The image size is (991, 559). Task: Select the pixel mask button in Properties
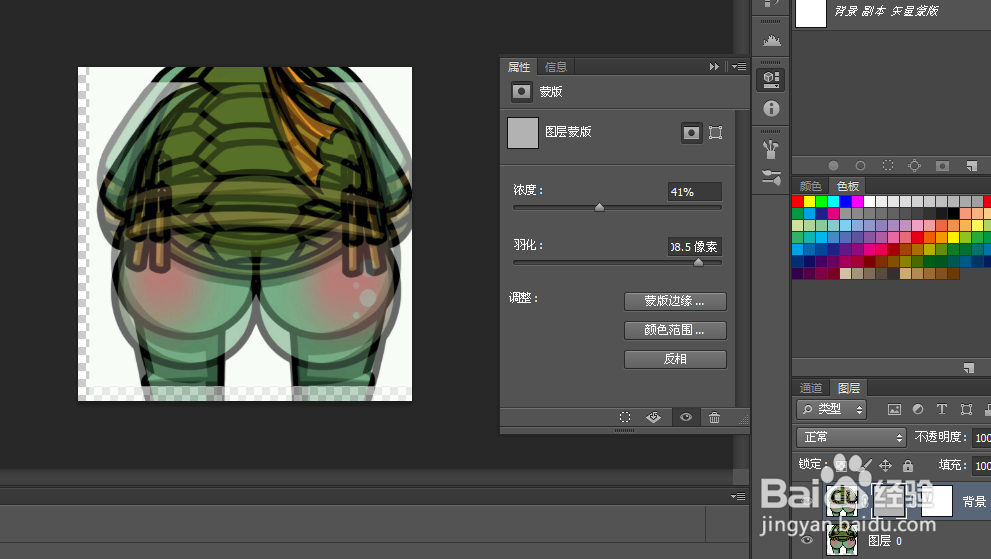pyautogui.click(x=691, y=133)
